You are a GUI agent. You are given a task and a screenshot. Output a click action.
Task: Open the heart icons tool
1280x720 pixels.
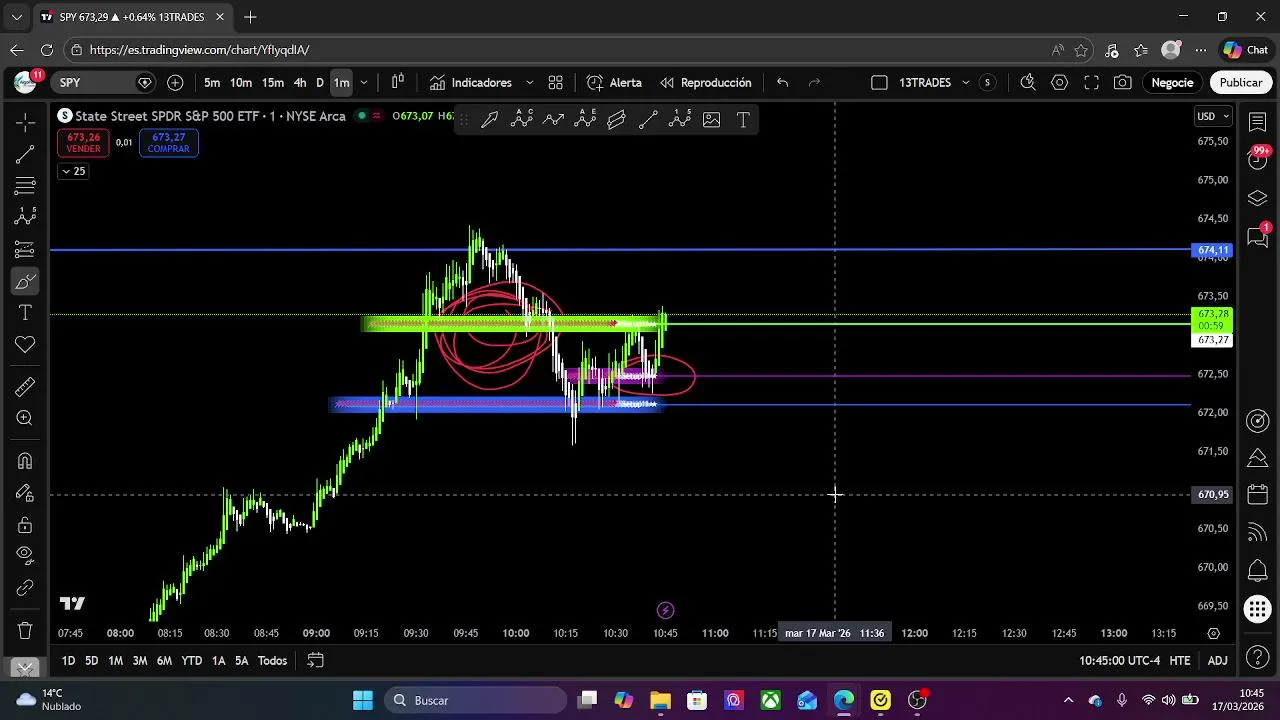[x=25, y=345]
